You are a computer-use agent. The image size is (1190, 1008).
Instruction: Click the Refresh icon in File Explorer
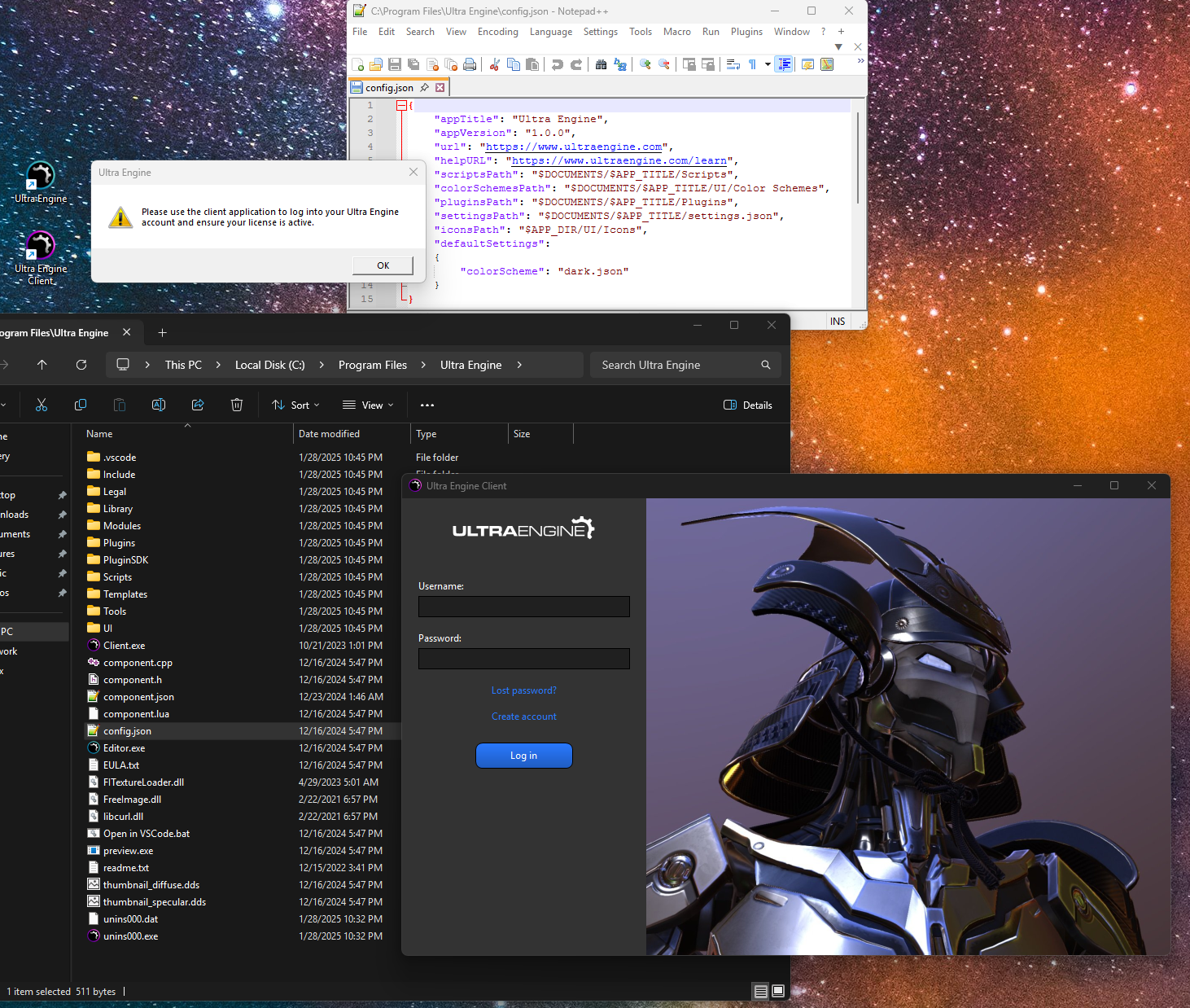pos(81,365)
